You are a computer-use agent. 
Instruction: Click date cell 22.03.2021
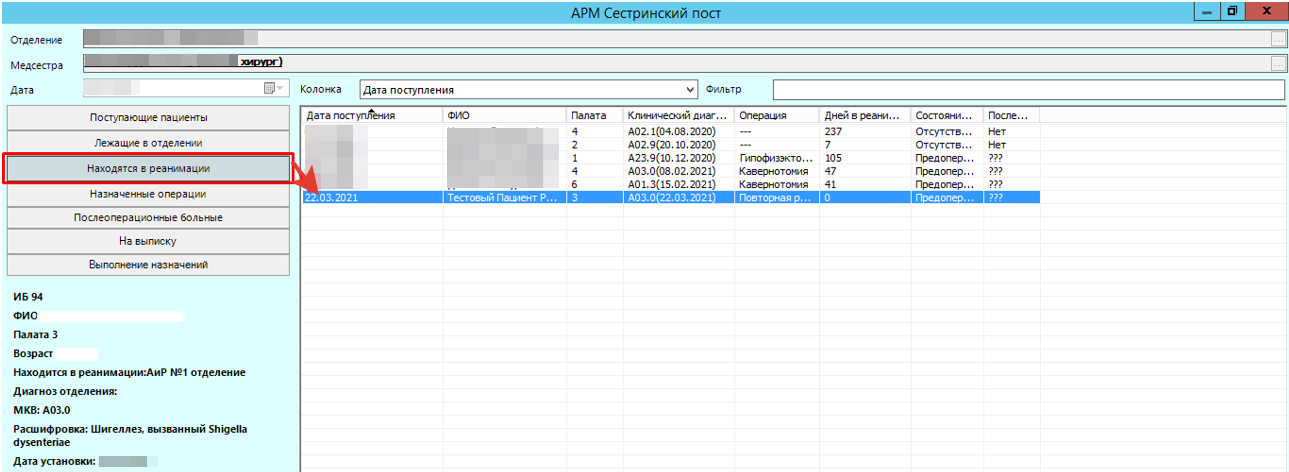pyautogui.click(x=372, y=198)
